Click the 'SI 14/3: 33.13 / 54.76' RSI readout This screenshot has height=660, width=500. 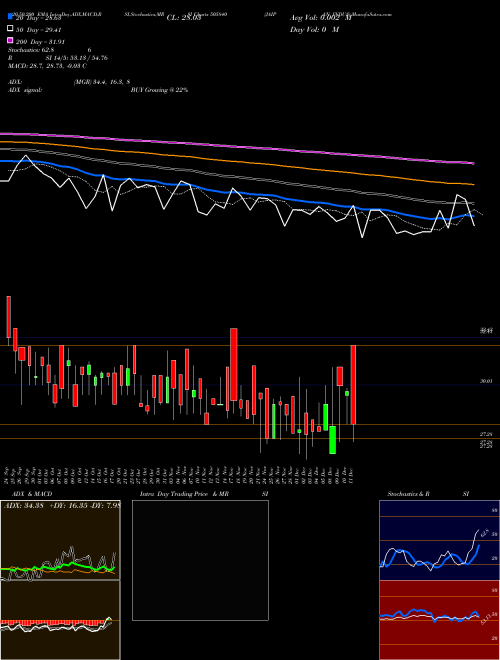77,58
